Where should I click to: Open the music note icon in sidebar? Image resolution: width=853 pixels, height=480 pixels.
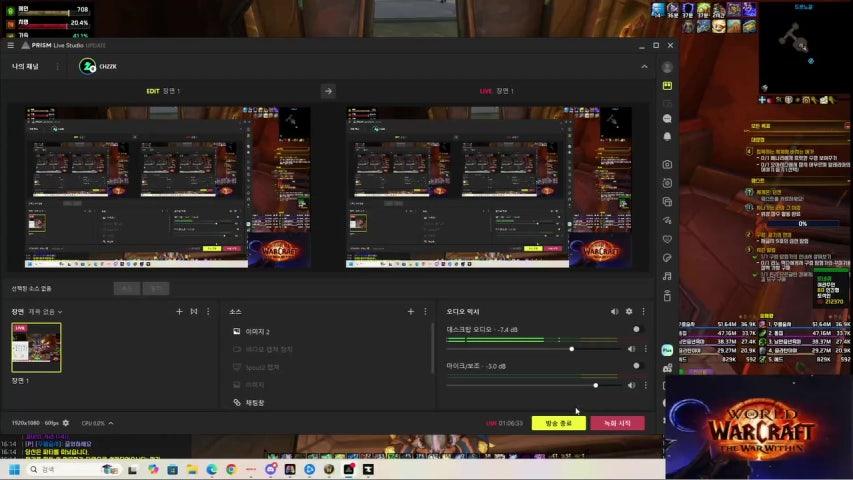click(667, 276)
